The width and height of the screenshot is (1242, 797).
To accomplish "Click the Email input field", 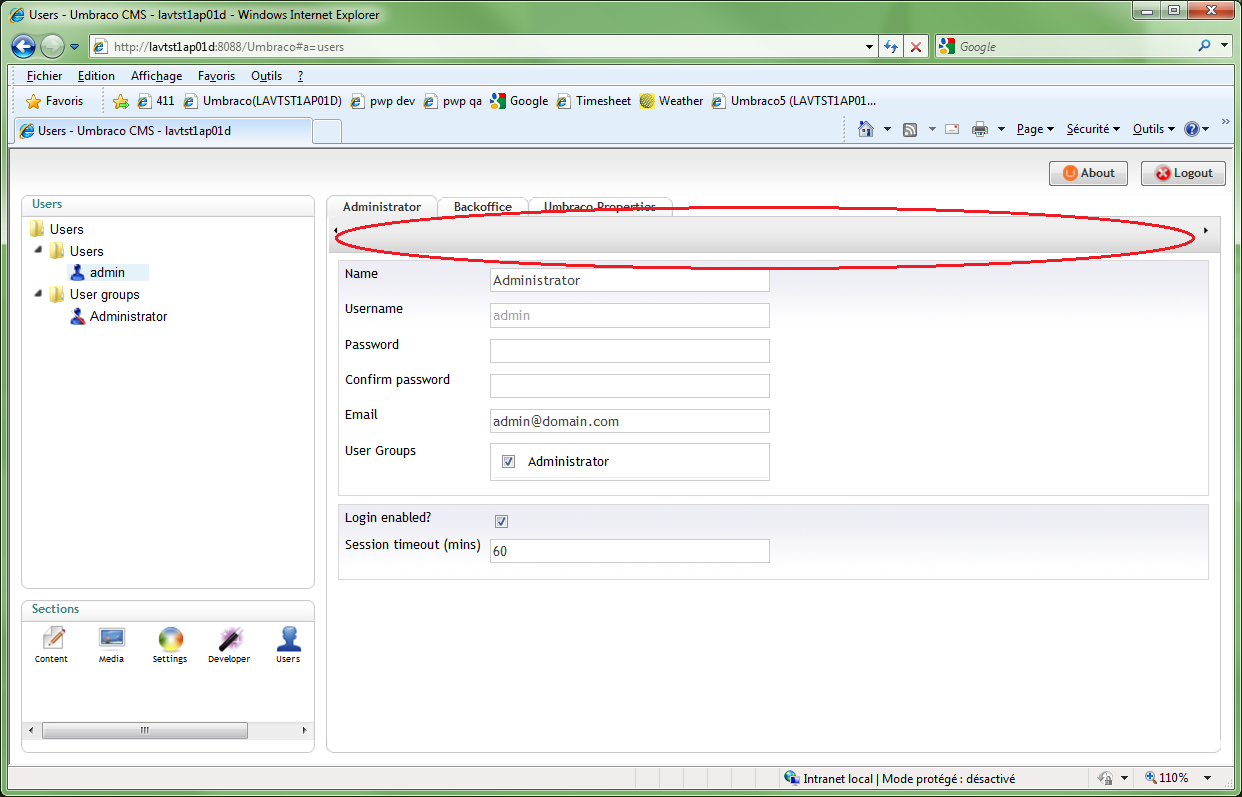I will (630, 421).
